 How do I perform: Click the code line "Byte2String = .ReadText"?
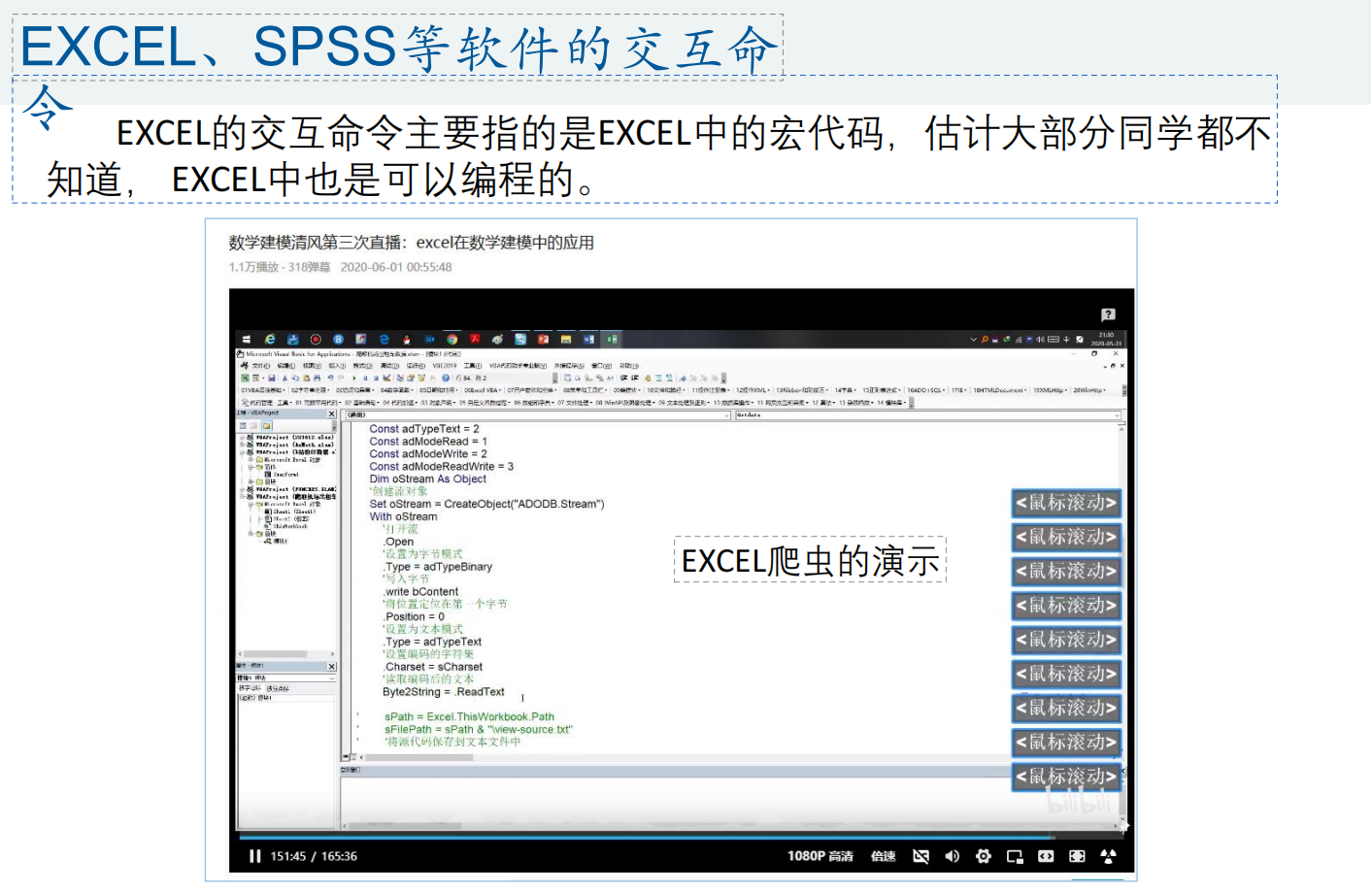click(444, 692)
